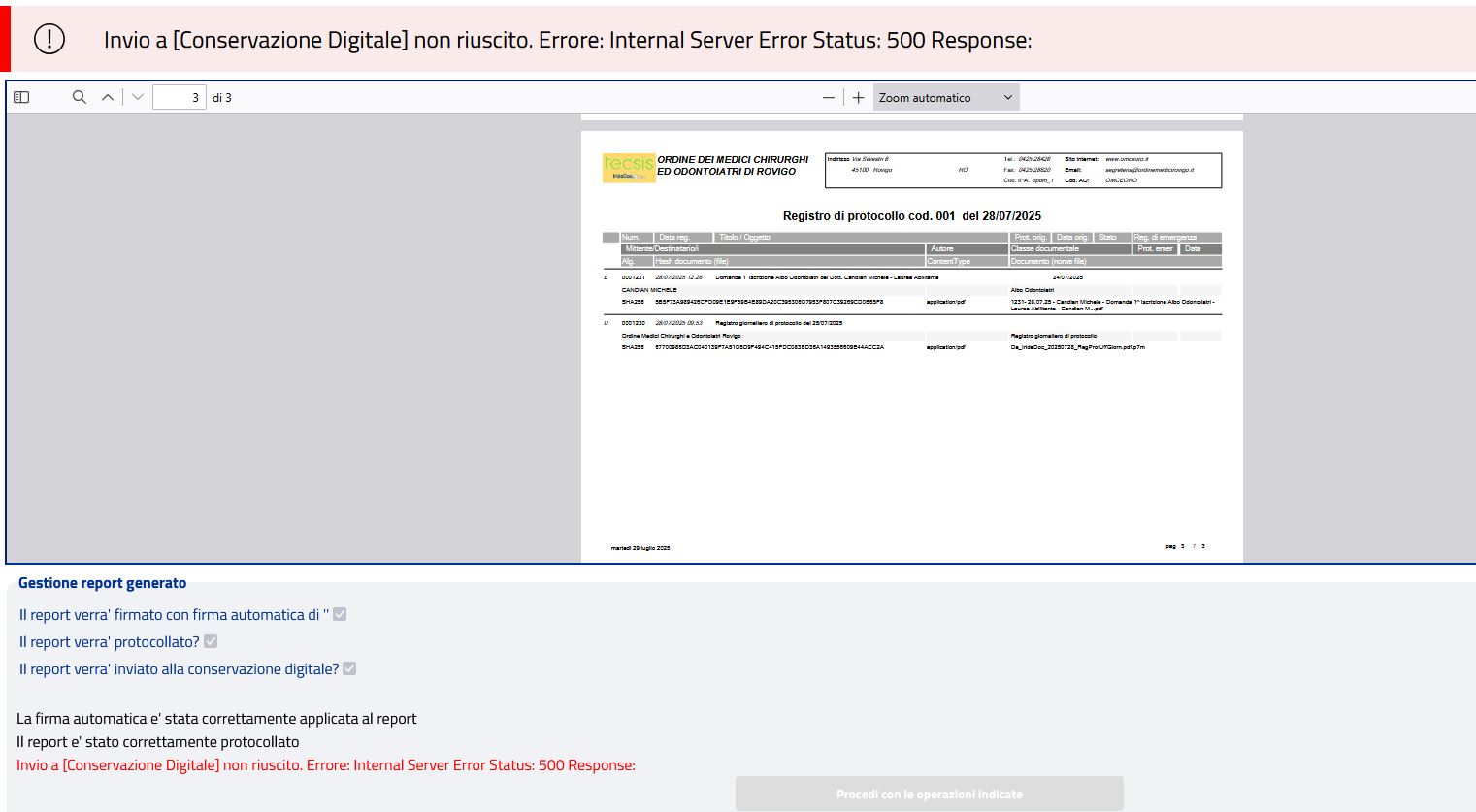
Task: Click the 'Gestione report generato' heading
Action: click(102, 583)
